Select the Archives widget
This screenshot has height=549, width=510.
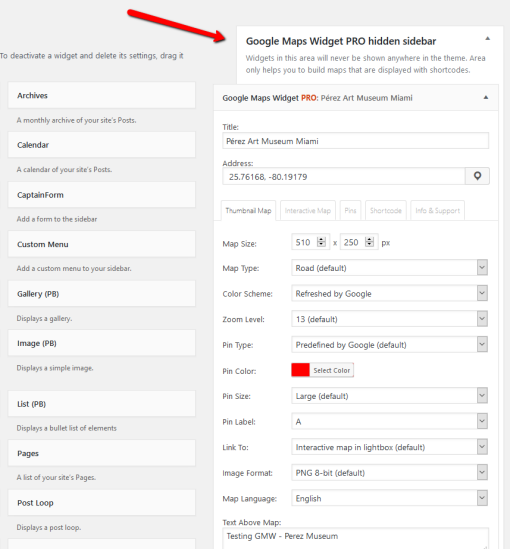point(102,95)
